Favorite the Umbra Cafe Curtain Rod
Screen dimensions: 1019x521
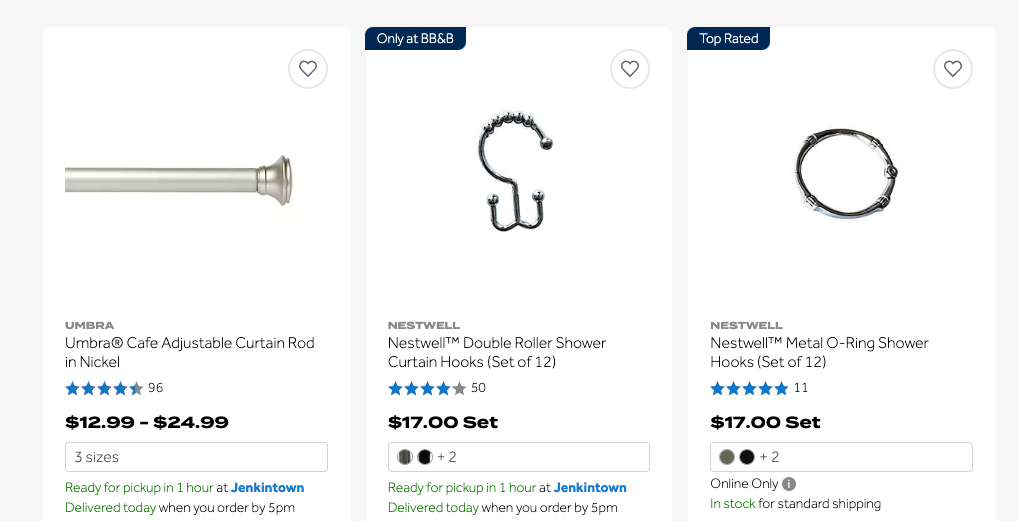pyautogui.click(x=308, y=69)
